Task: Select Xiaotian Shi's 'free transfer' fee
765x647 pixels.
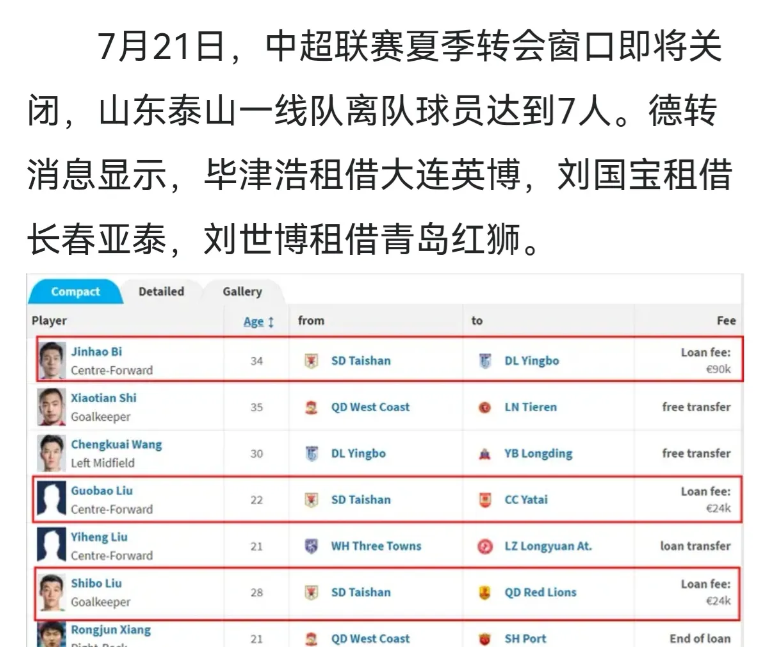Action: pyautogui.click(x=696, y=407)
